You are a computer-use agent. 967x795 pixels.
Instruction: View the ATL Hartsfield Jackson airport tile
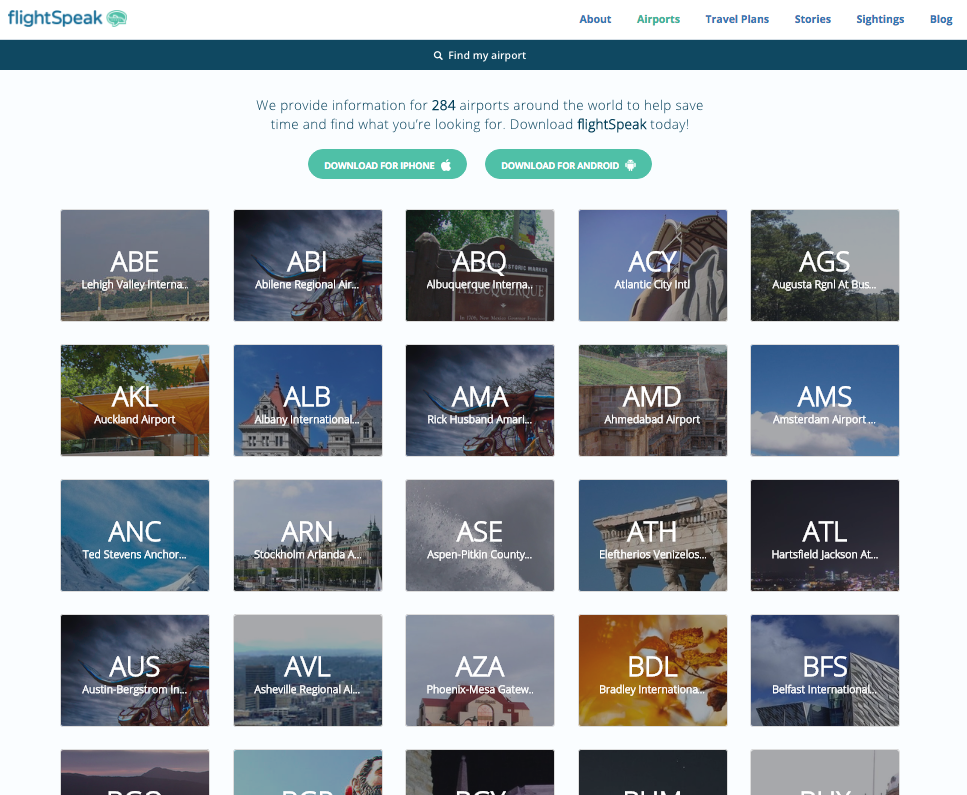(824, 535)
